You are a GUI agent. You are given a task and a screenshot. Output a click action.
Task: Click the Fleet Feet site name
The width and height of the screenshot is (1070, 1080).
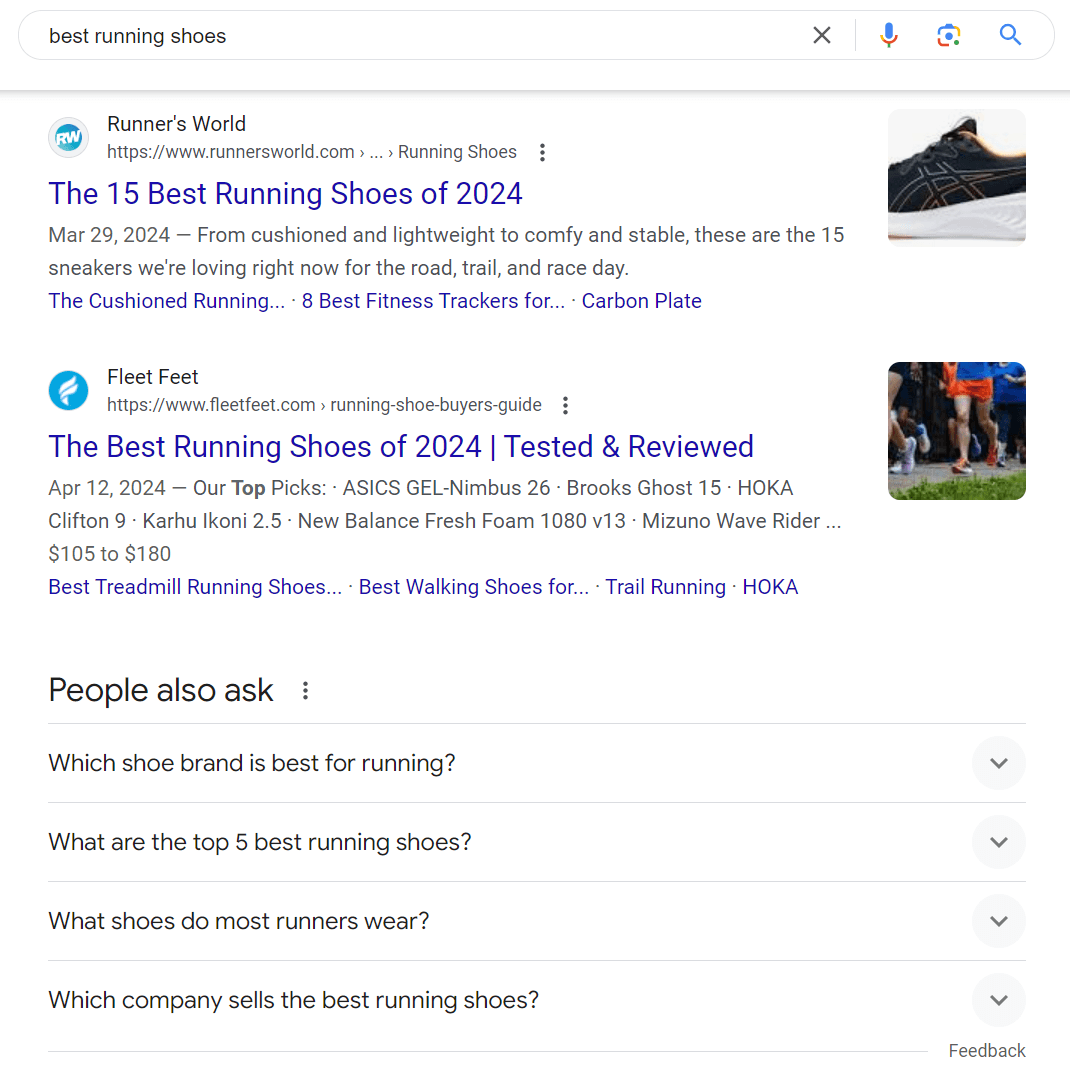[152, 377]
